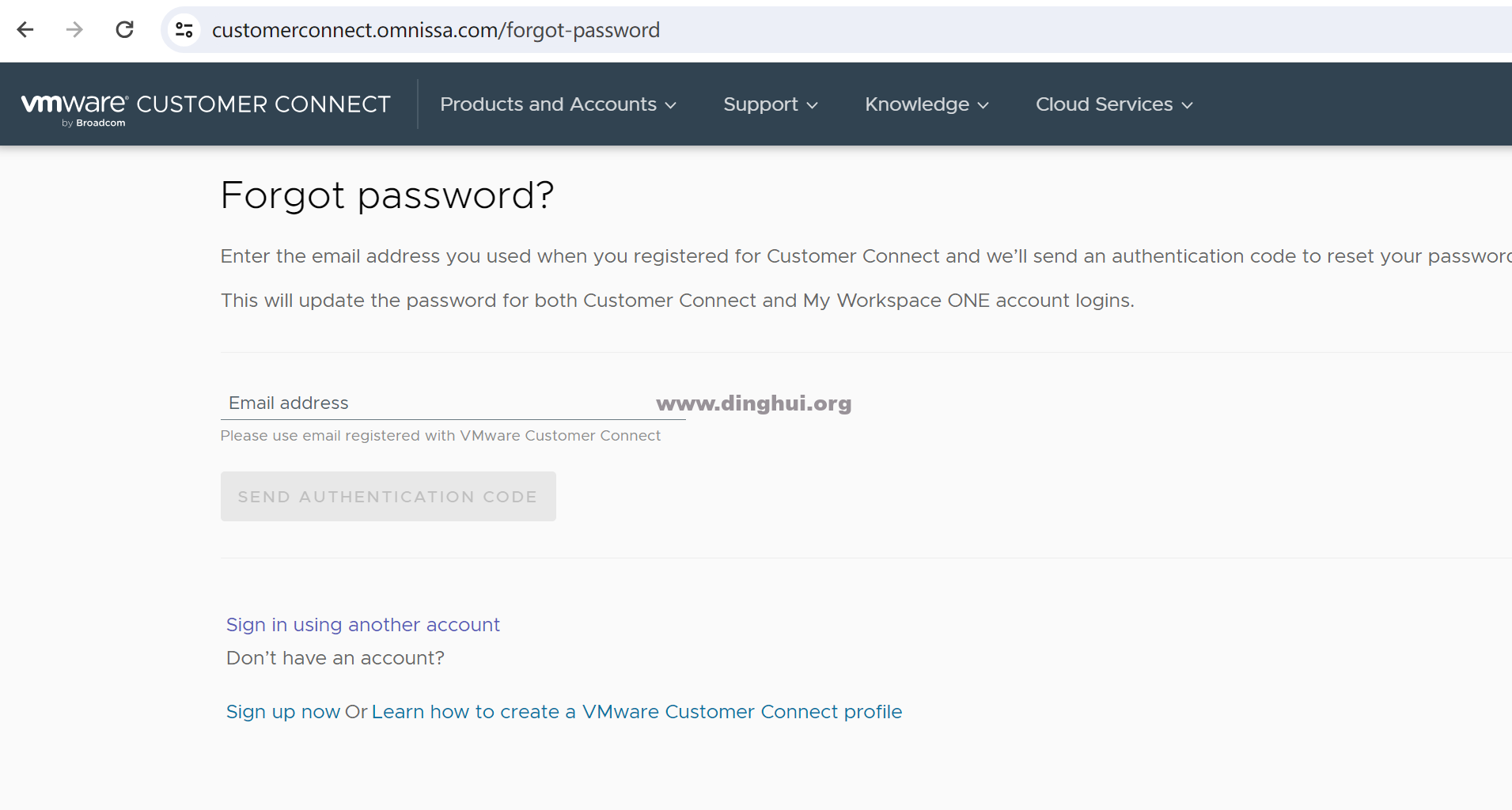Image resolution: width=1512 pixels, height=810 pixels.
Task: Focus the Email address field
Action: click(x=453, y=403)
